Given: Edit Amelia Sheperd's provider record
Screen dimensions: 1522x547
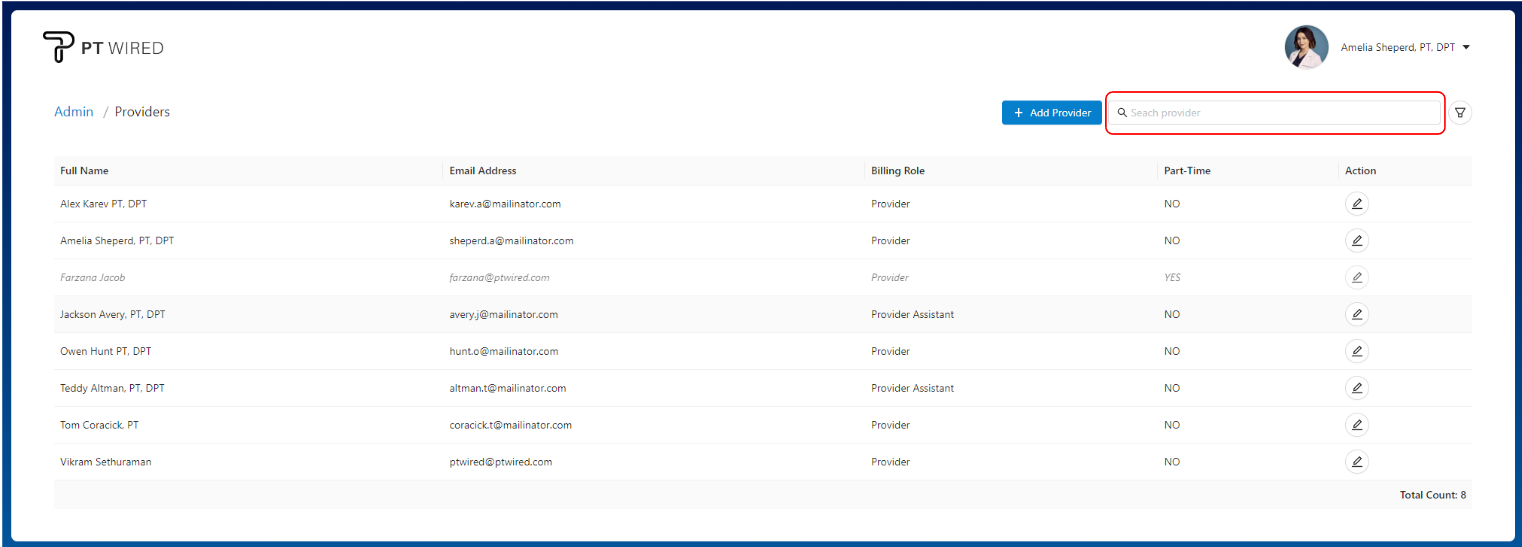Looking at the screenshot, I should pos(1356,241).
